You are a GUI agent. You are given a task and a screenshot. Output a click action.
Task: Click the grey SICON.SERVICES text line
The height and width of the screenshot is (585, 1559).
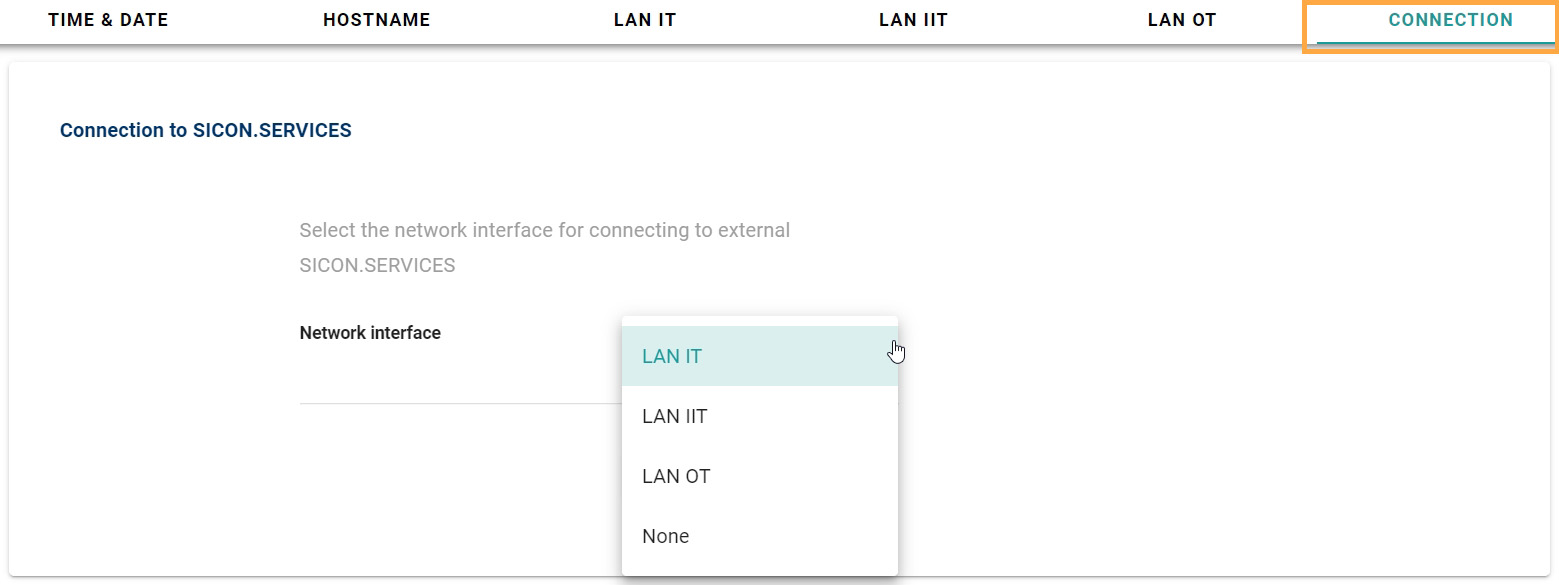pos(377,266)
